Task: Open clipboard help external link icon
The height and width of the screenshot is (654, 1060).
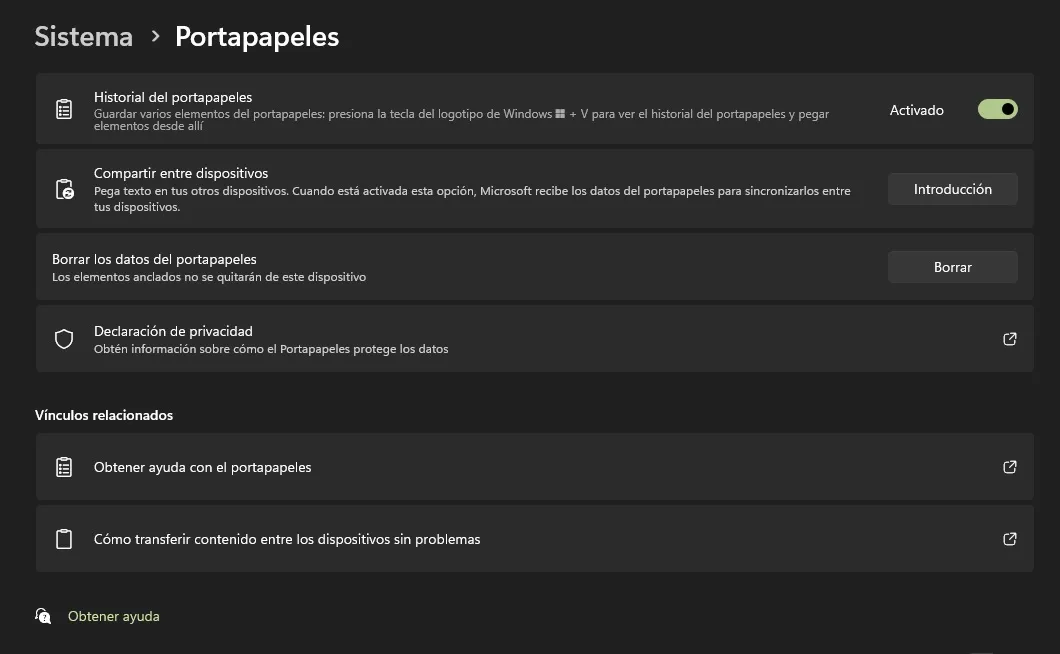Action: click(1010, 467)
